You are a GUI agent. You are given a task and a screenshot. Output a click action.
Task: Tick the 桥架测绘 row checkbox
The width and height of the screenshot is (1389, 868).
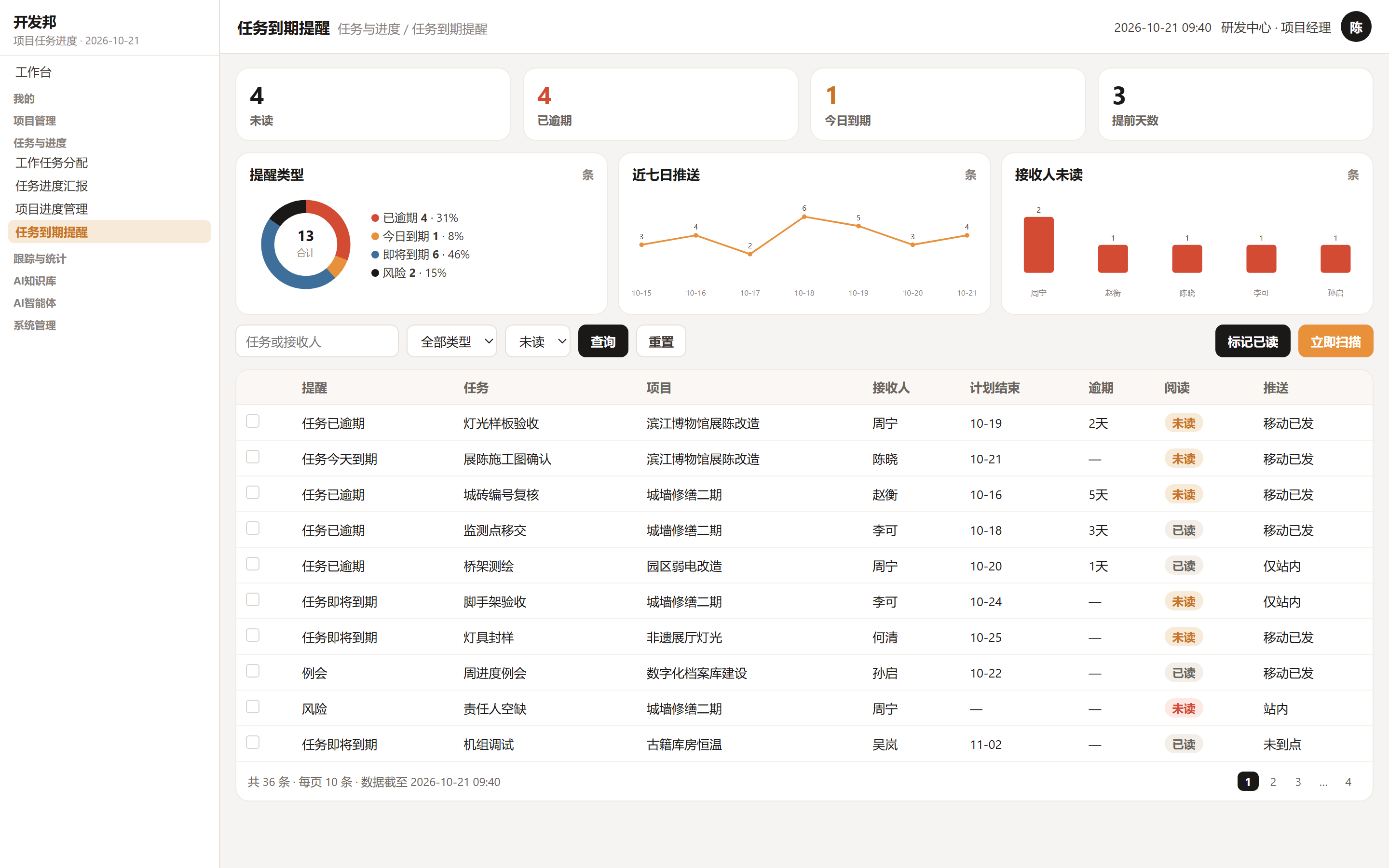[253, 564]
